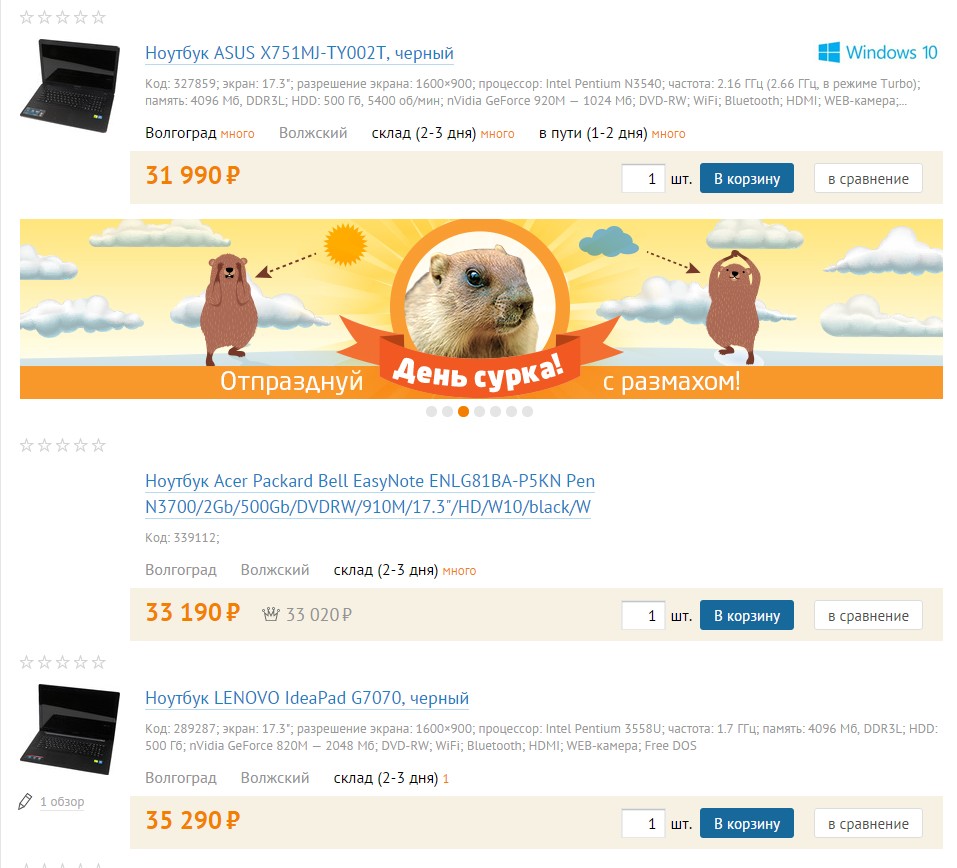
Task: Rate the ASUS laptop using its star row
Action: pyautogui.click(x=62, y=17)
